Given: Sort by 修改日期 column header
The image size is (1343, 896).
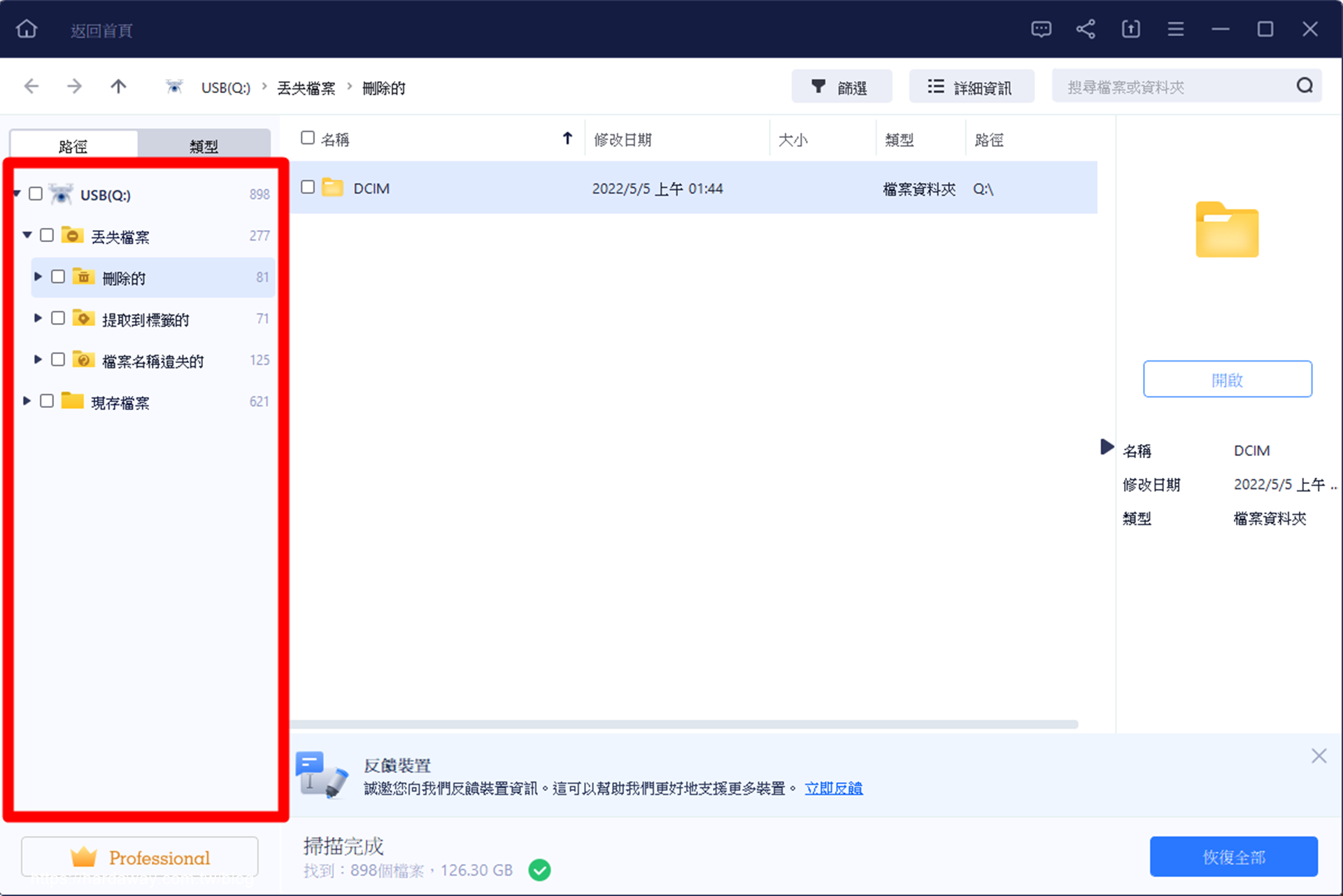Looking at the screenshot, I should click(623, 140).
